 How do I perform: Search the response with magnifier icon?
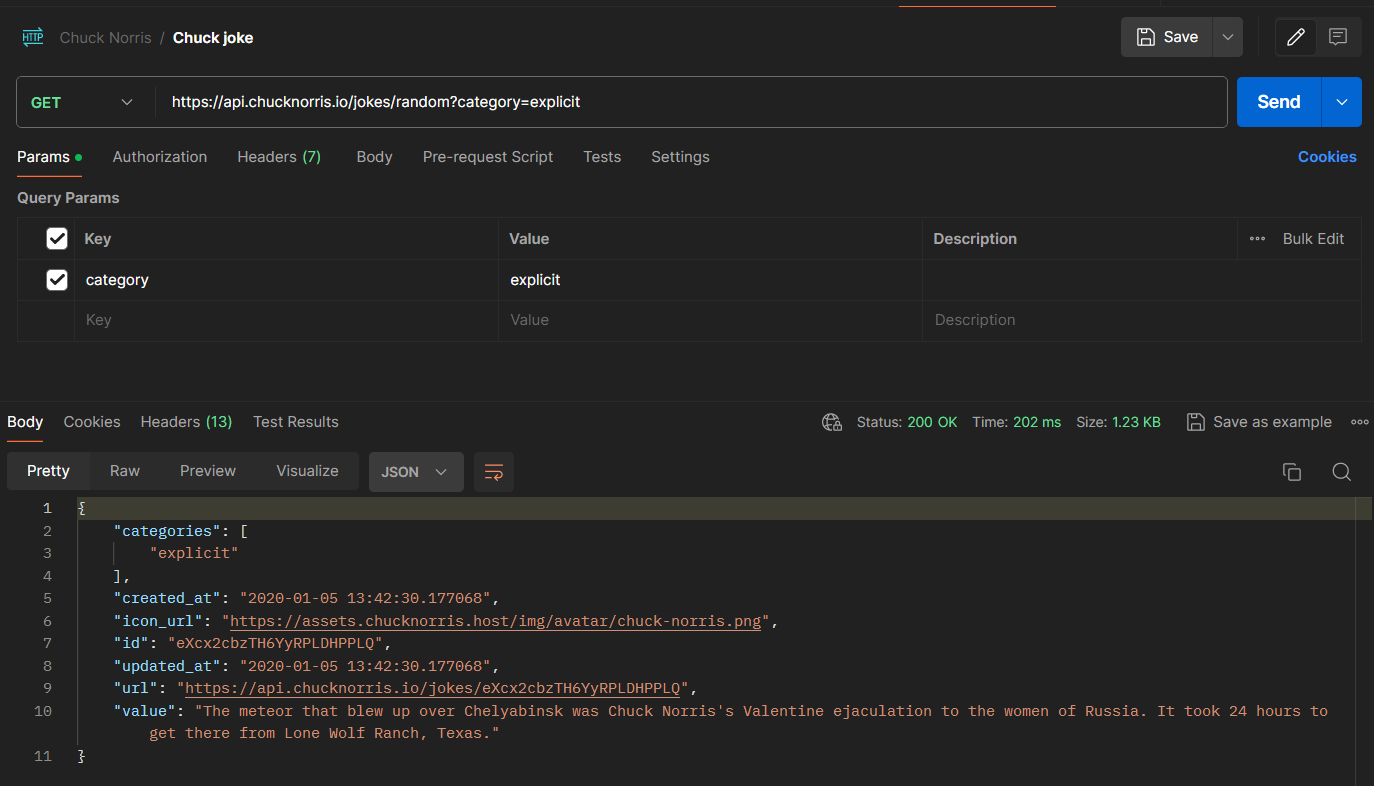[x=1342, y=472]
